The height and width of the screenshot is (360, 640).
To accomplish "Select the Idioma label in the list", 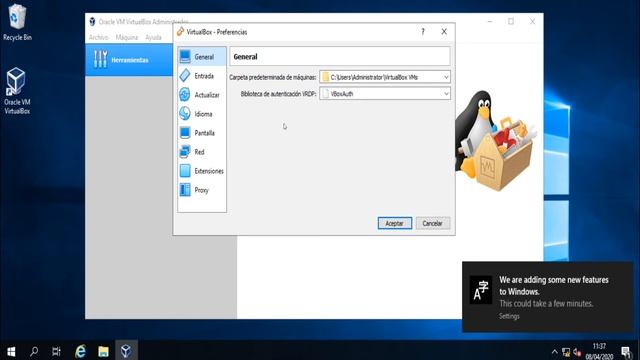I will tap(203, 114).
